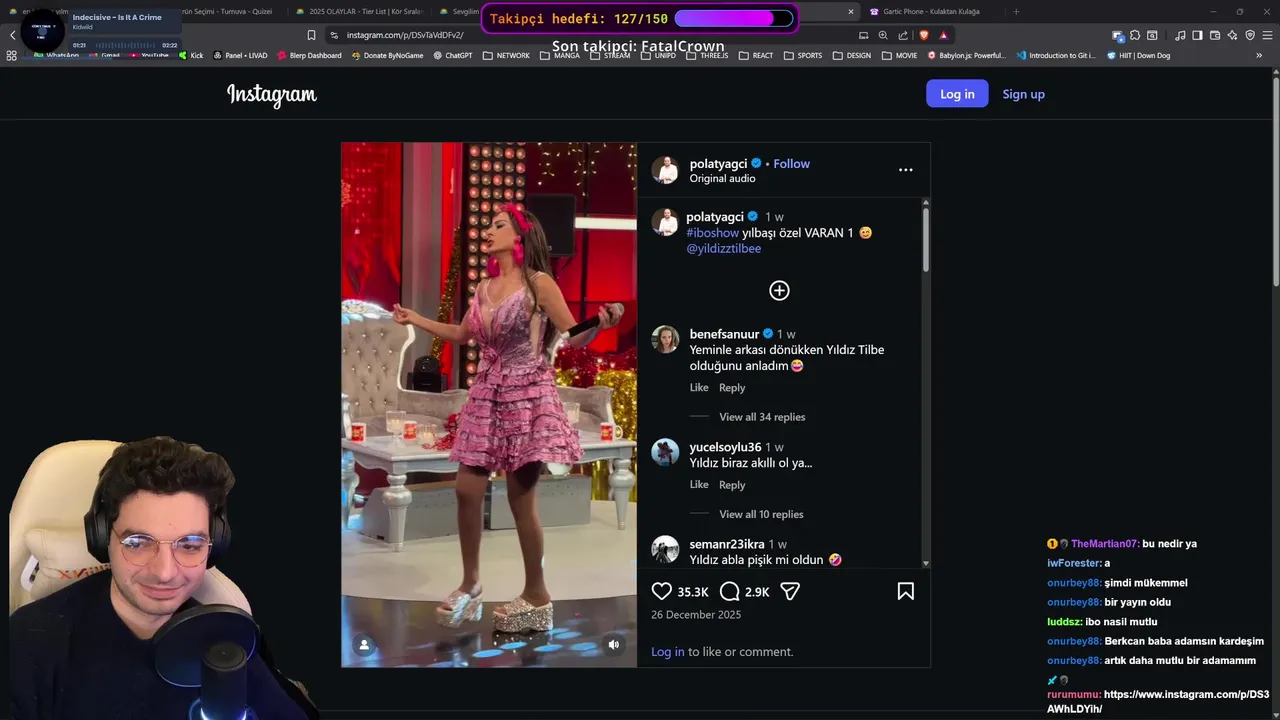This screenshot has width=1280, height=720.
Task: Unmute the video audio speaker icon
Action: [x=614, y=645]
